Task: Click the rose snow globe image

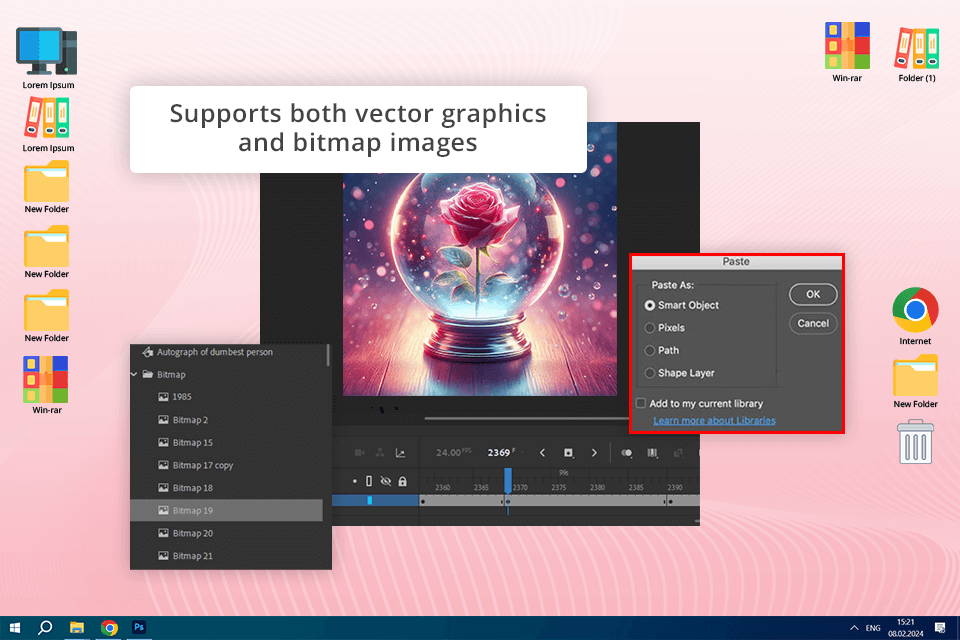Action: click(479, 284)
